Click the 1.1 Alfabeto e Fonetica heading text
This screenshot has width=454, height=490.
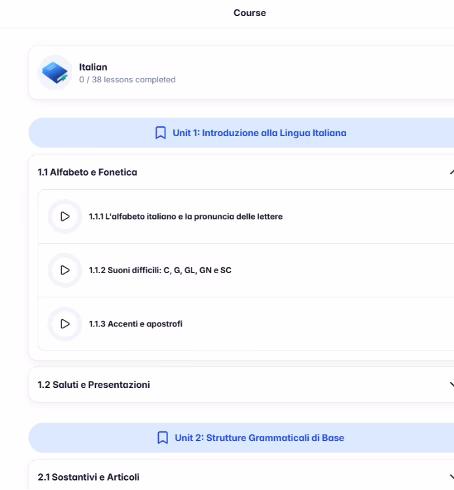pos(87,172)
